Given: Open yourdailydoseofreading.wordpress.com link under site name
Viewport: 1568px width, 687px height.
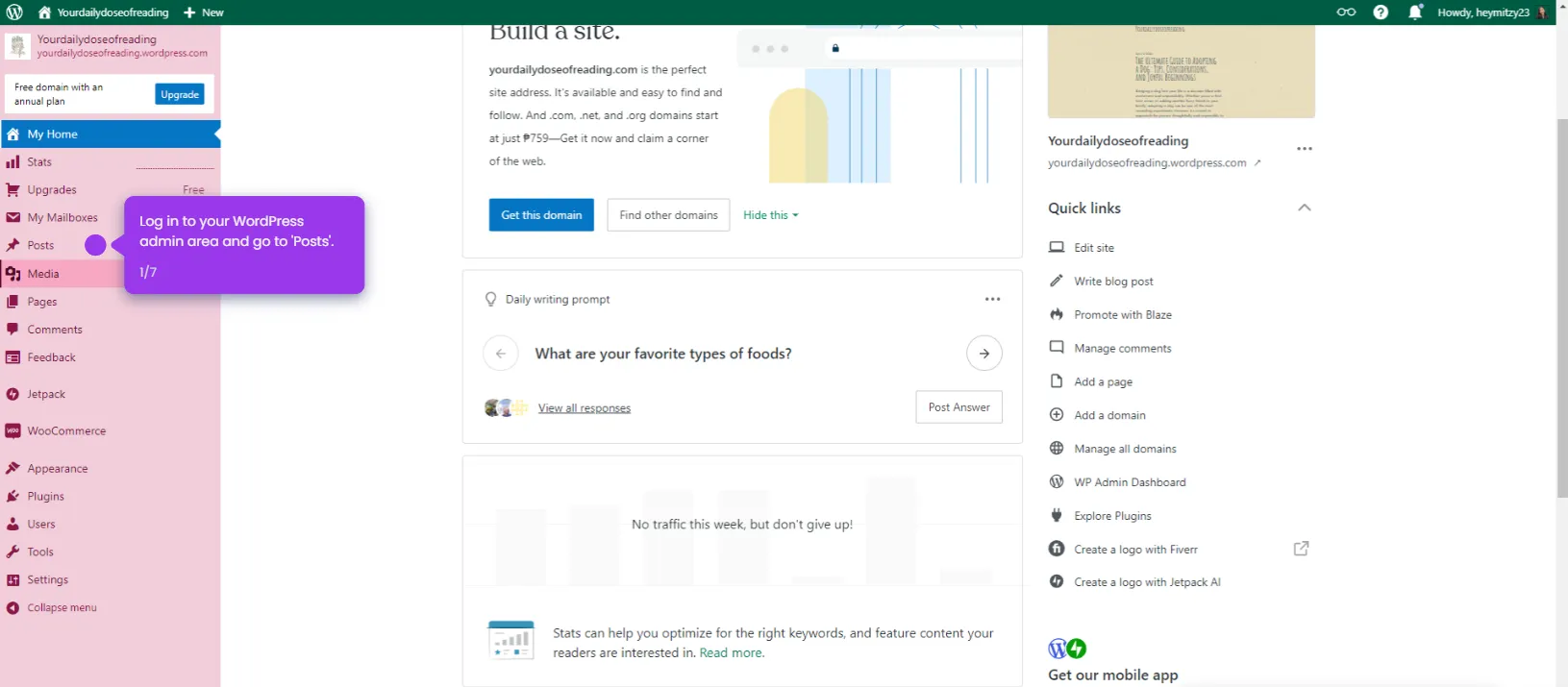Looking at the screenshot, I should point(1154,163).
